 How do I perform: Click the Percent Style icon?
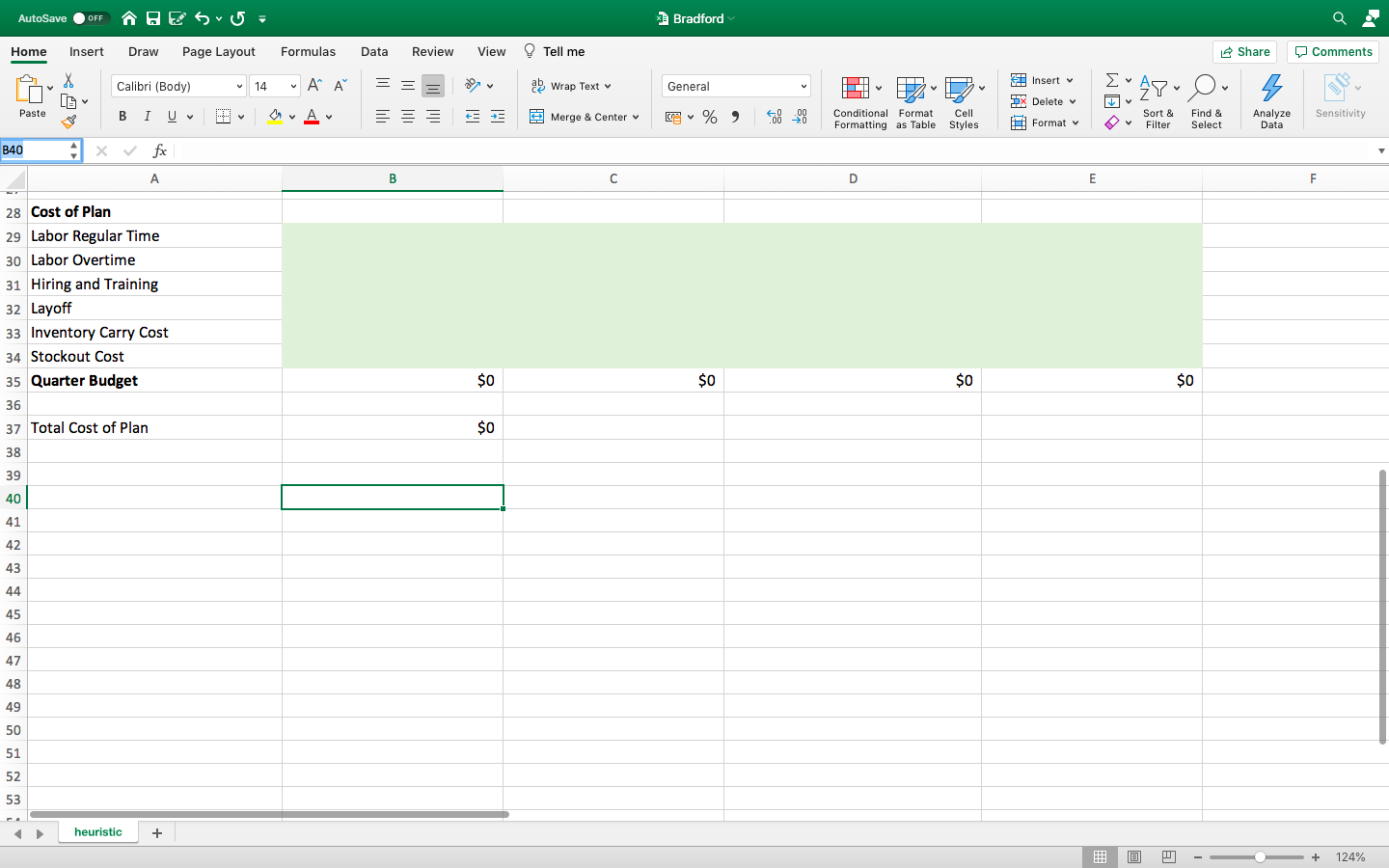pyautogui.click(x=710, y=117)
